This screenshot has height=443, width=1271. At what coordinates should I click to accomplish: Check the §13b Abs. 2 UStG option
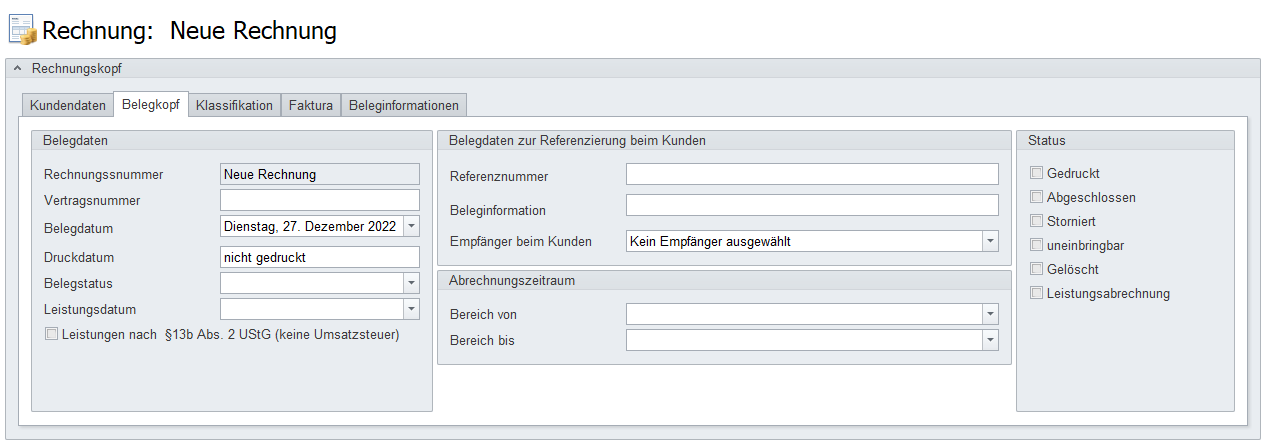[x=52, y=335]
